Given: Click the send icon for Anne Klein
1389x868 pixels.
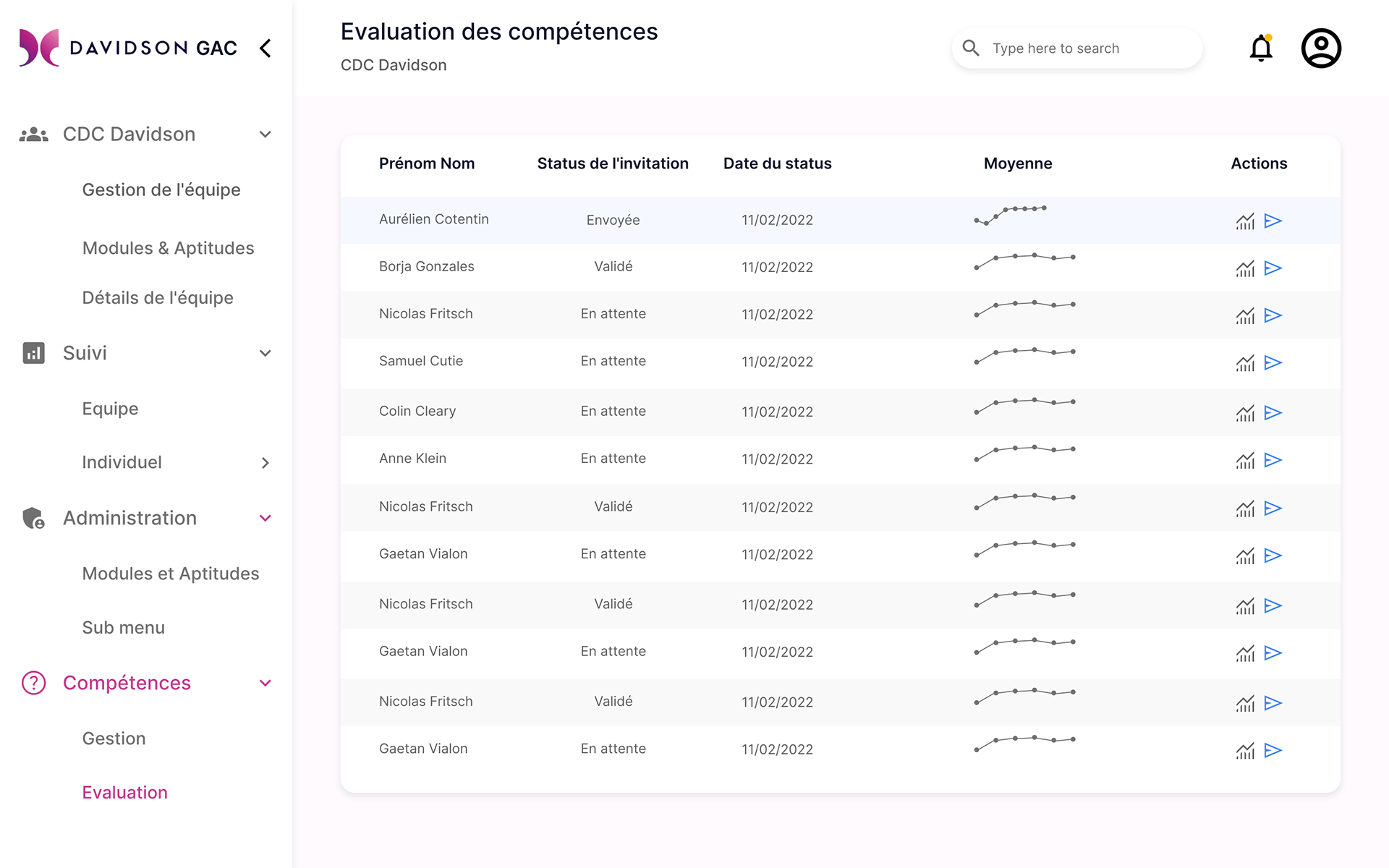Looking at the screenshot, I should click(1273, 460).
